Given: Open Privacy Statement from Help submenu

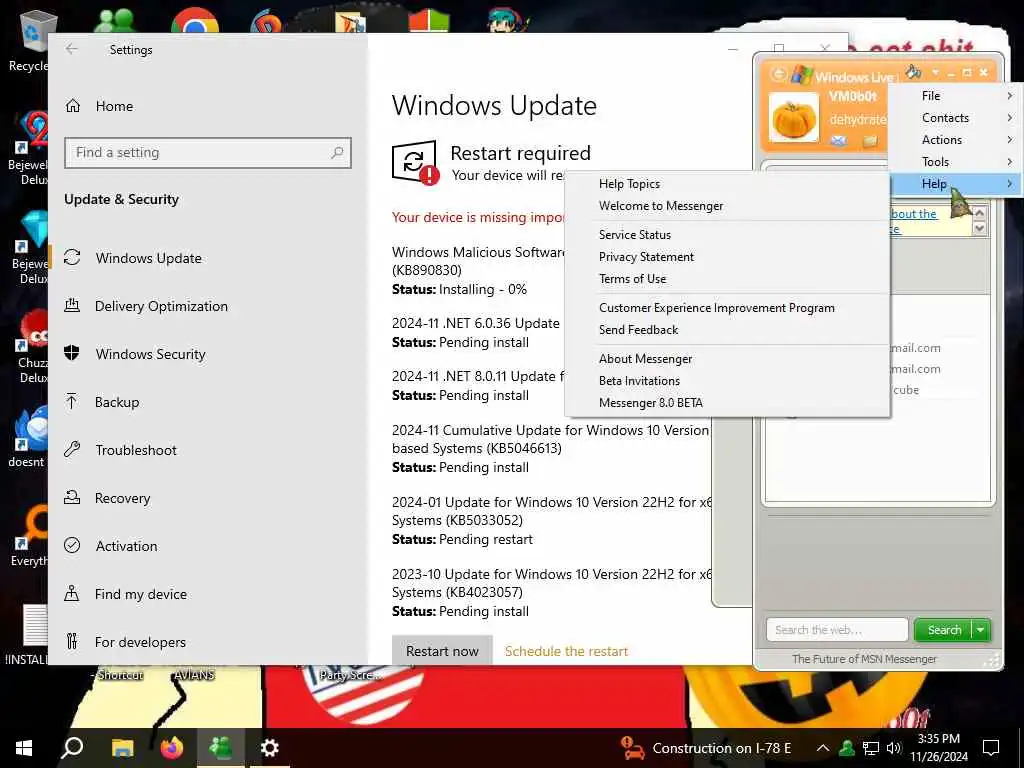Looking at the screenshot, I should pos(727,257).
